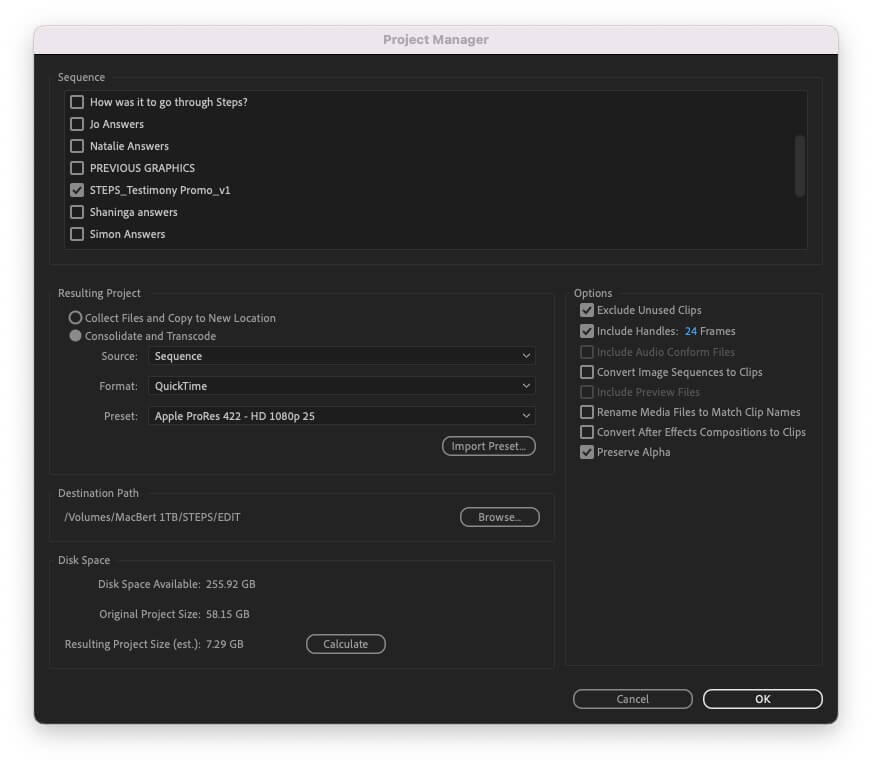Check the 'How was it to go through Steps?' sequence

(x=77, y=102)
